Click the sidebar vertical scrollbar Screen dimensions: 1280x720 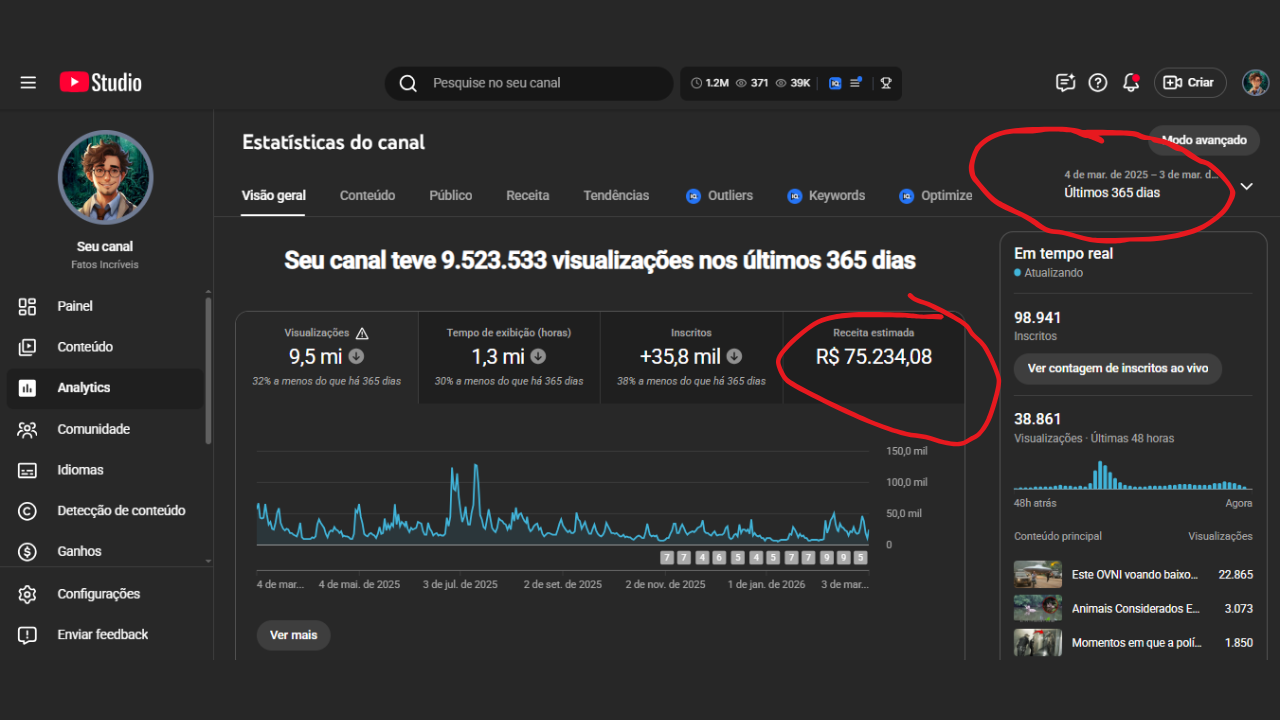tap(208, 370)
